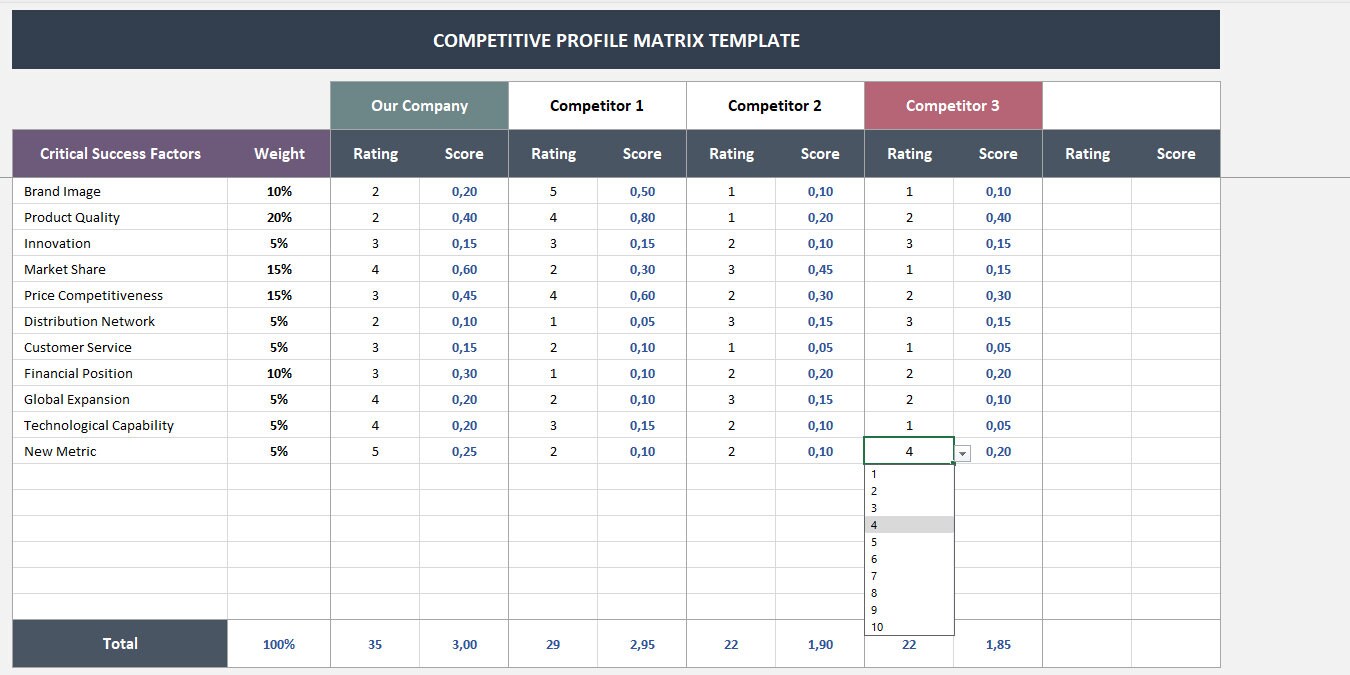Click Competitor 1's total score 2,95 cell

tap(641, 643)
